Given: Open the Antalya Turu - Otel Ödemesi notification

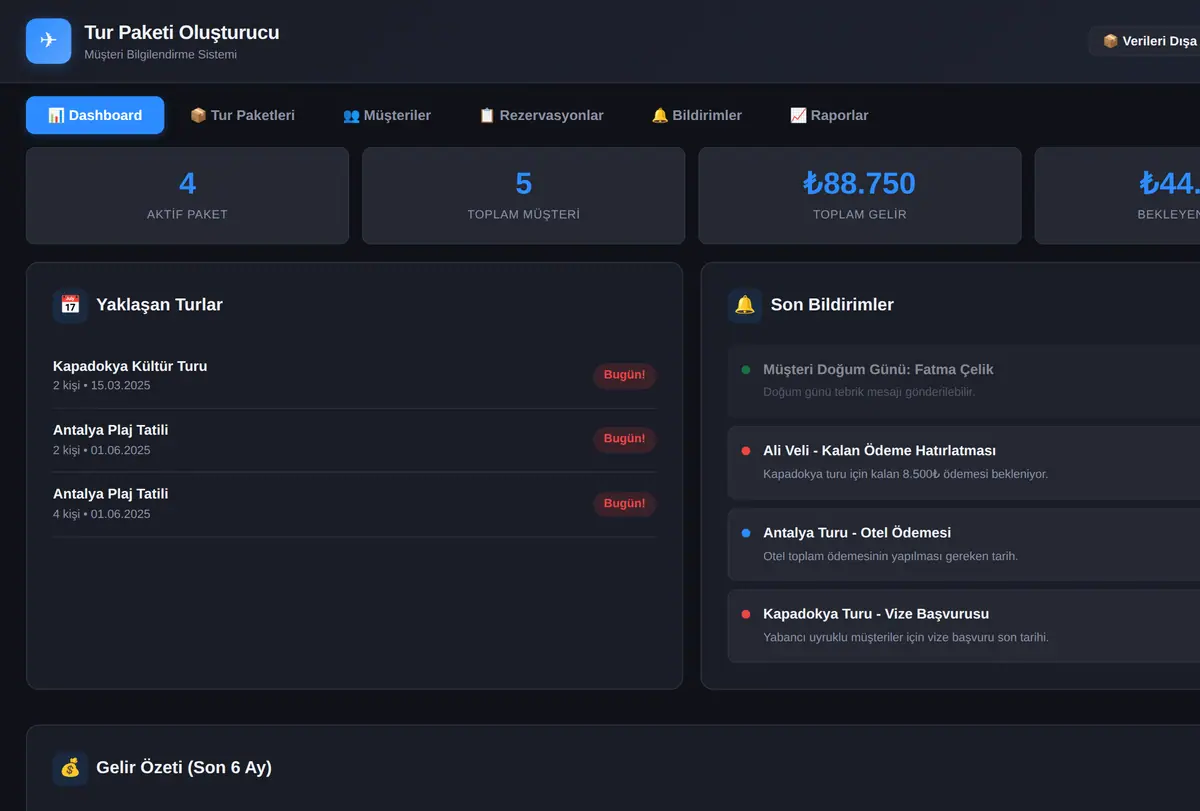Looking at the screenshot, I should click(x=964, y=544).
